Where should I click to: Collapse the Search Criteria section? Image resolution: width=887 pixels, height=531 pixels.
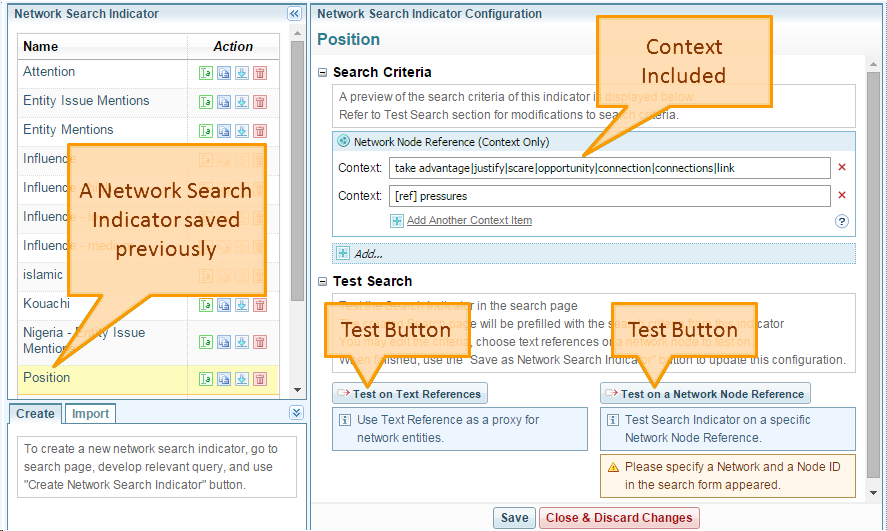323,73
